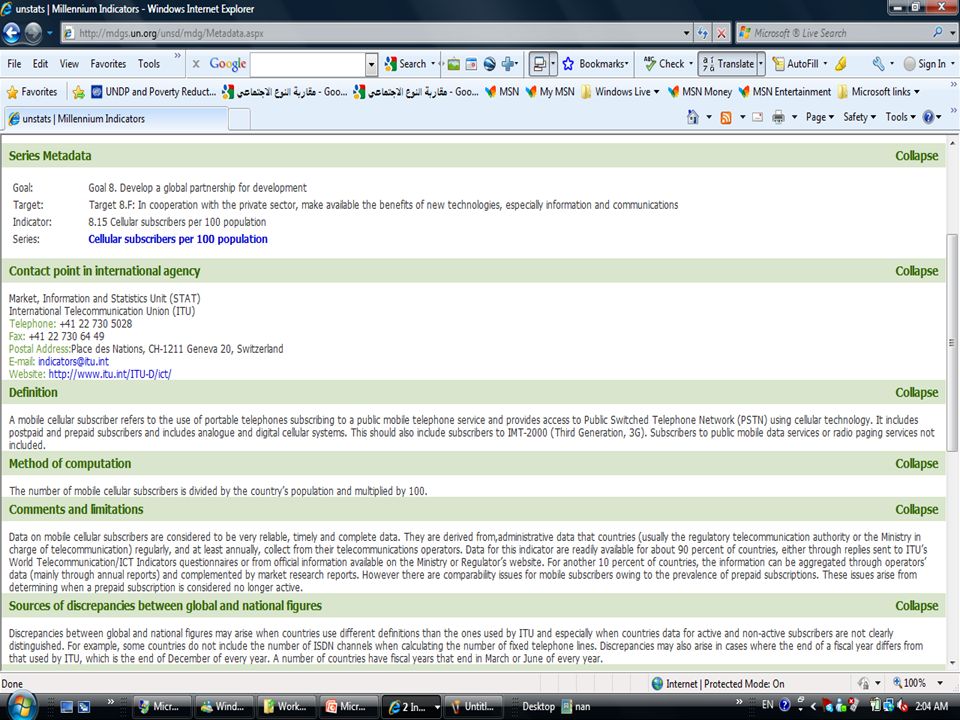
Task: Open the Windows Start orb
Action: [x=21, y=706]
